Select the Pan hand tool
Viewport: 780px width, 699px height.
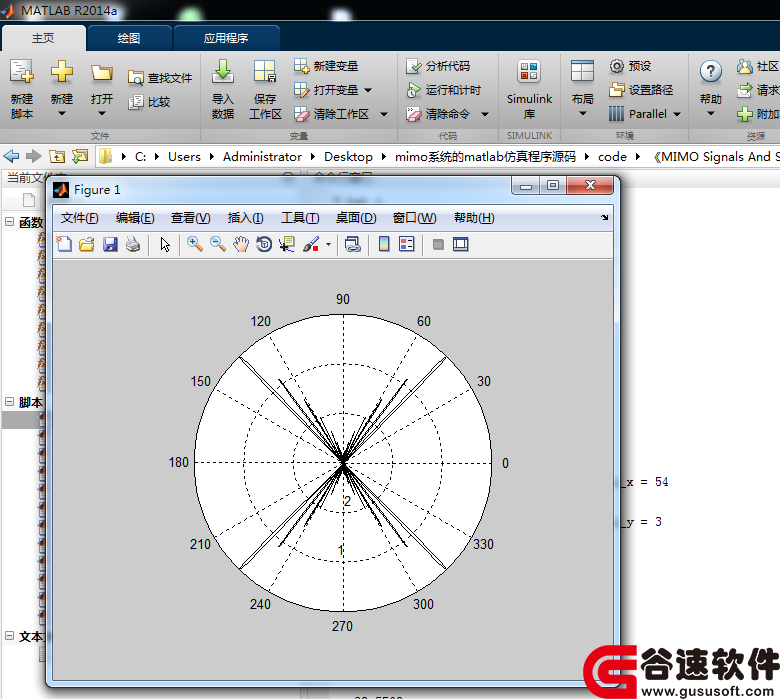pos(241,244)
